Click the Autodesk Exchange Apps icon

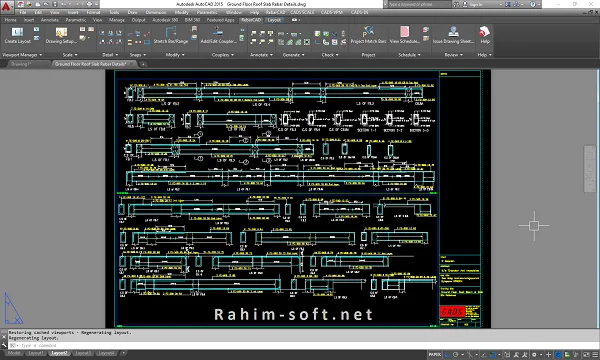(508, 4)
